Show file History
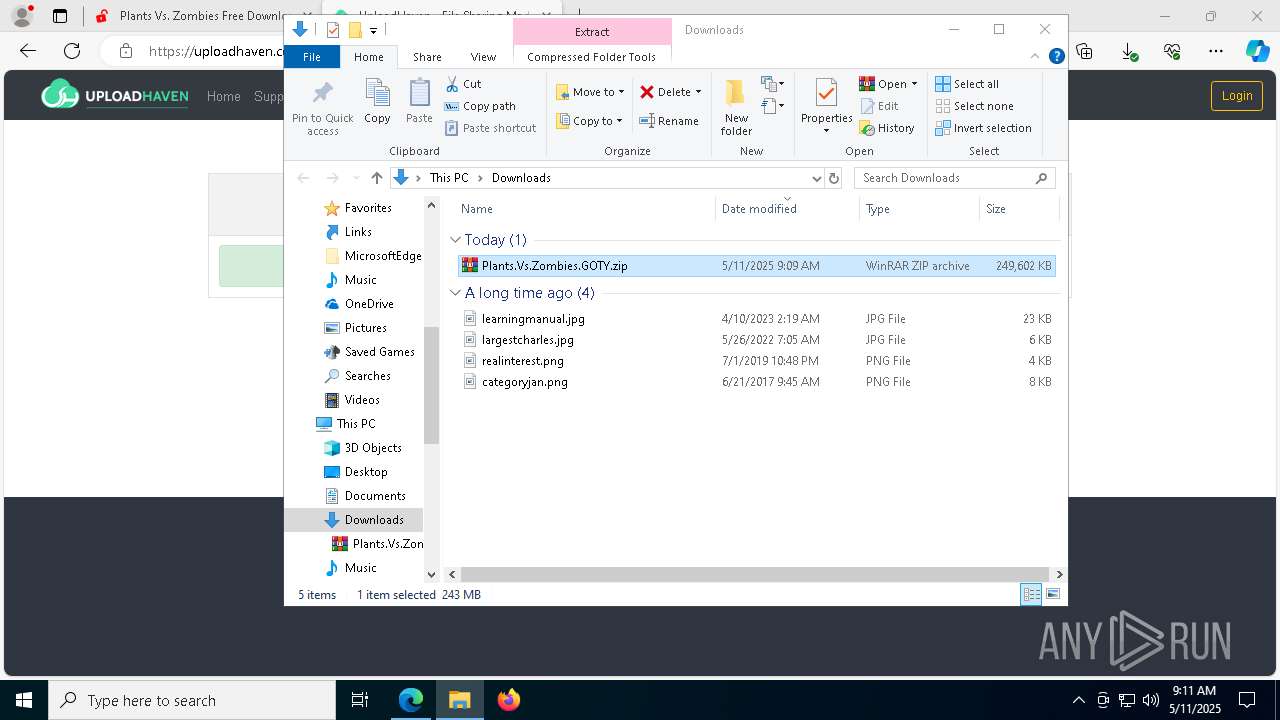The width and height of the screenshot is (1280, 720). pos(887,128)
